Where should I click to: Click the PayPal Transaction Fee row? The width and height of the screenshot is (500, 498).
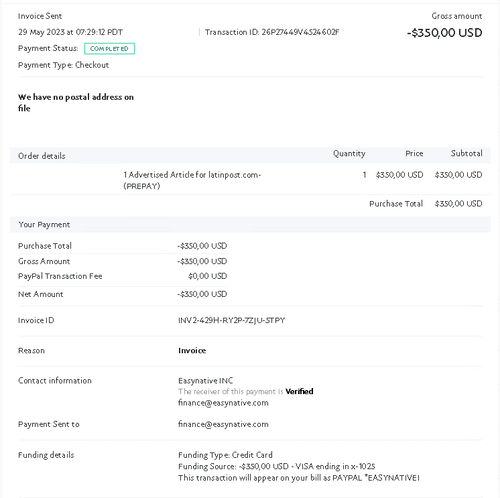(x=122, y=276)
